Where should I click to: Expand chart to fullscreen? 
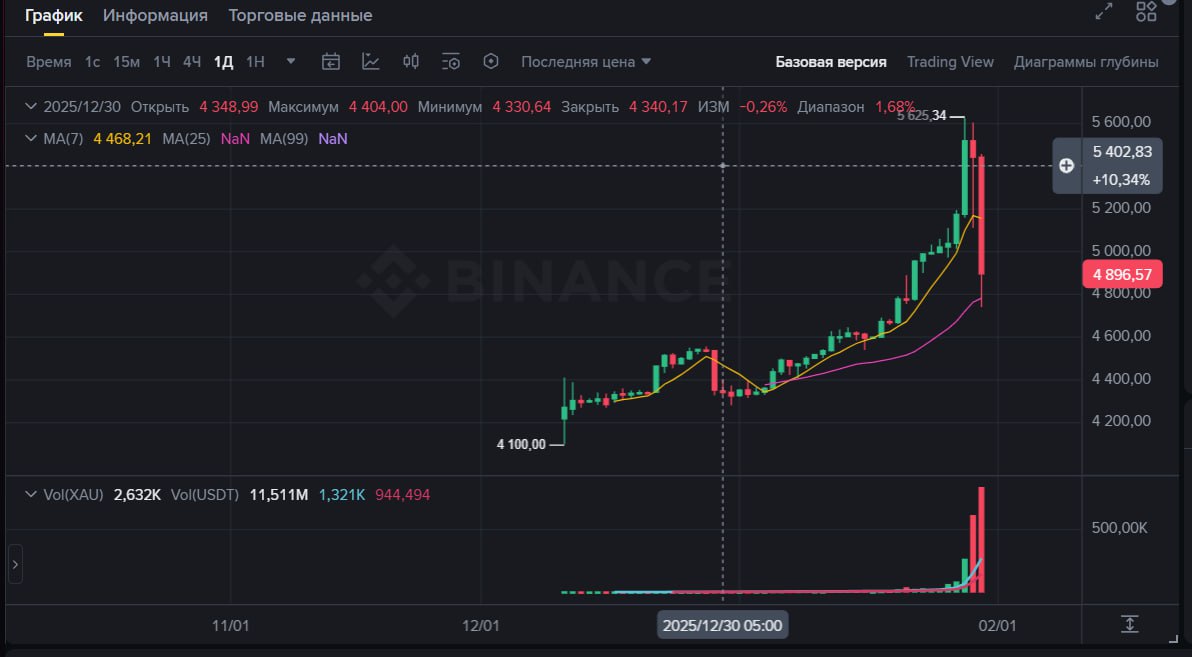pyautogui.click(x=1104, y=12)
